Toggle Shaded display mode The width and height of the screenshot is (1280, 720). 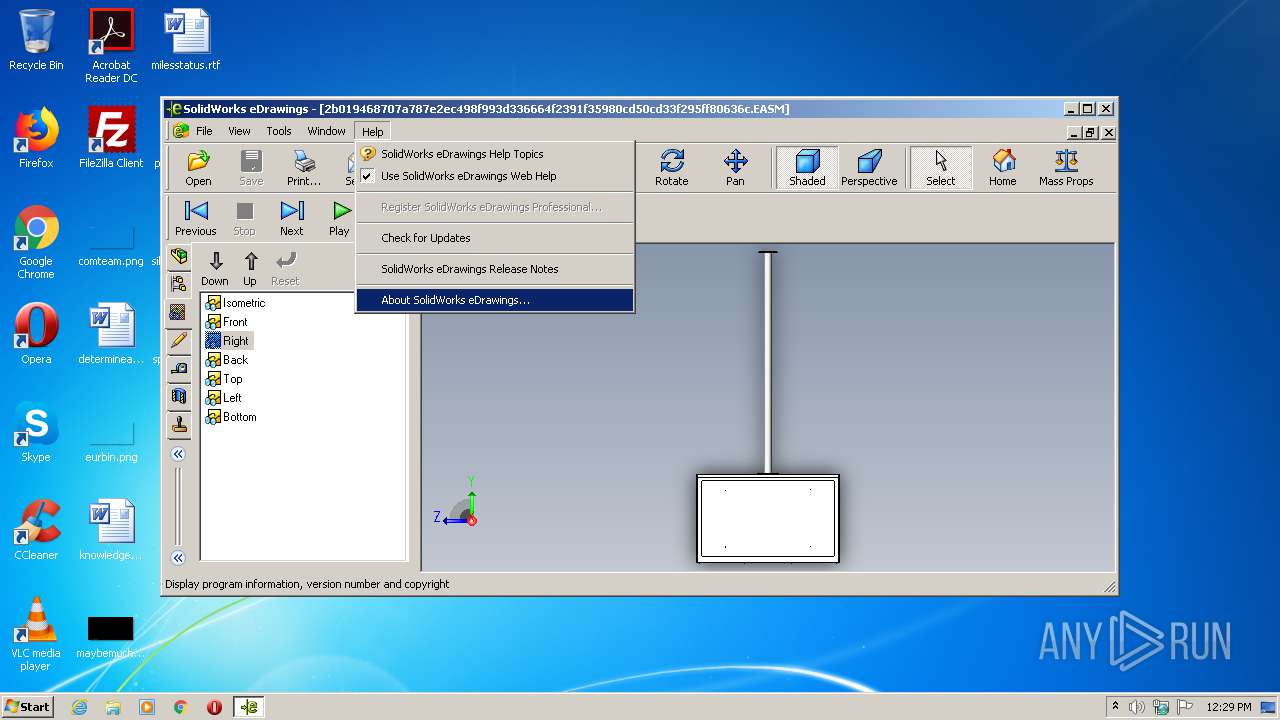pyautogui.click(x=807, y=167)
